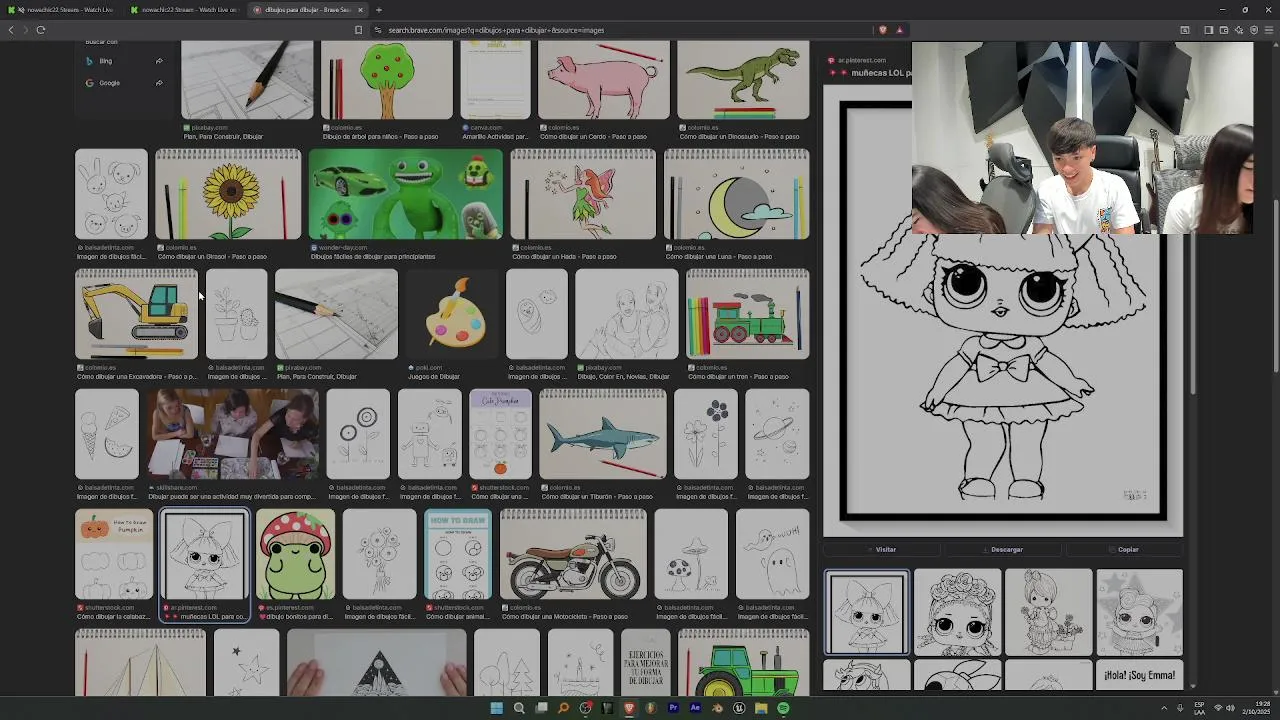The height and width of the screenshot is (720, 1280).
Task: Click the Brave Rewards triangle icon
Action: tap(899, 30)
